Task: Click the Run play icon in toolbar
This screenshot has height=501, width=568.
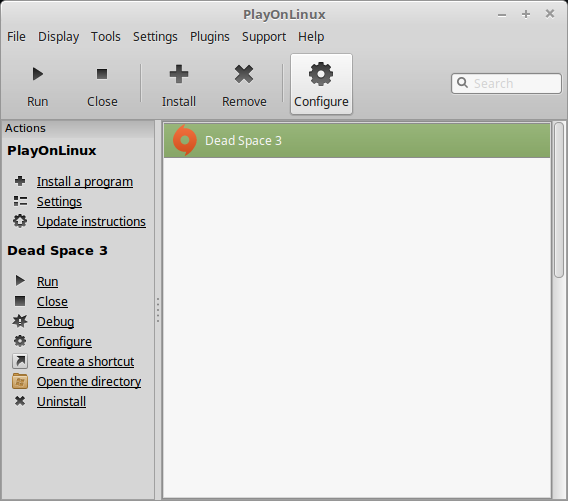Action: (38, 74)
